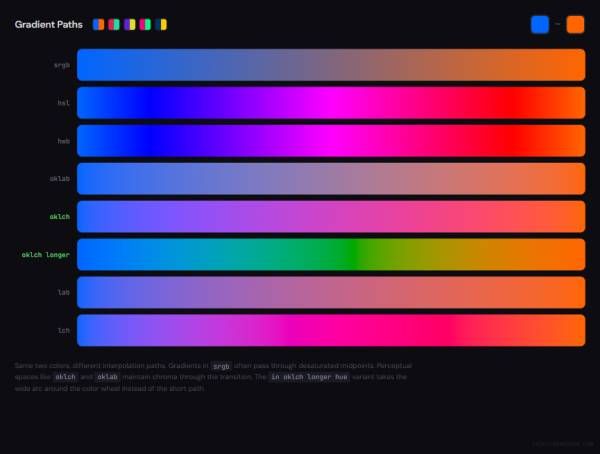
Task: Select the hwb gradient bar
Action: tap(330, 141)
